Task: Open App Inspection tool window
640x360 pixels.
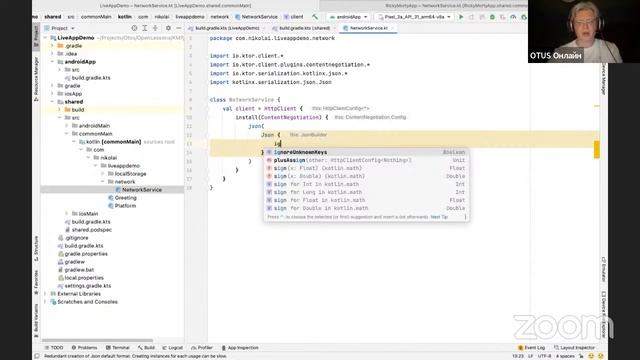Action: (240, 348)
